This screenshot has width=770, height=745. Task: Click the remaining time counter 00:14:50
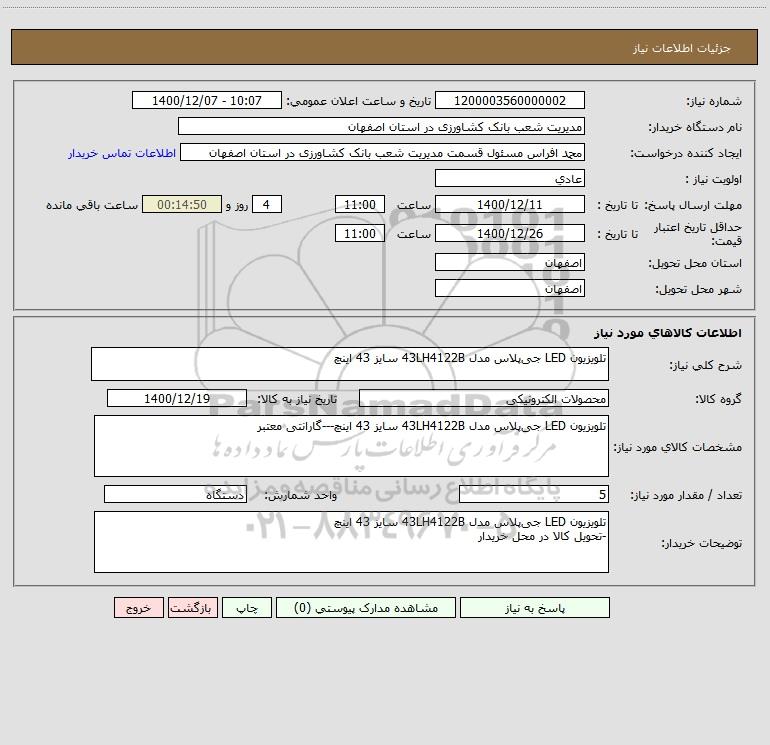(x=182, y=204)
